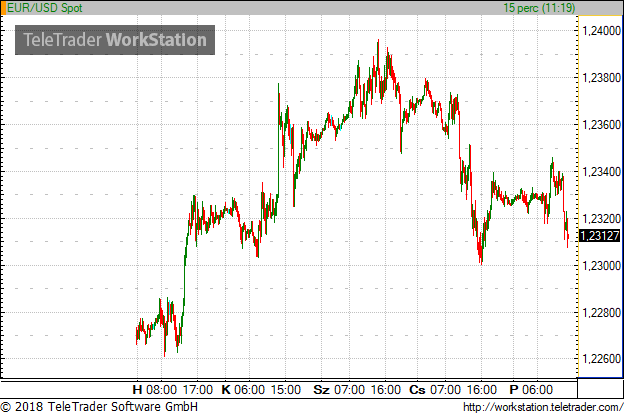624x416 pixels.
Task: Click the 1,24000 price axis label
Action: point(601,31)
